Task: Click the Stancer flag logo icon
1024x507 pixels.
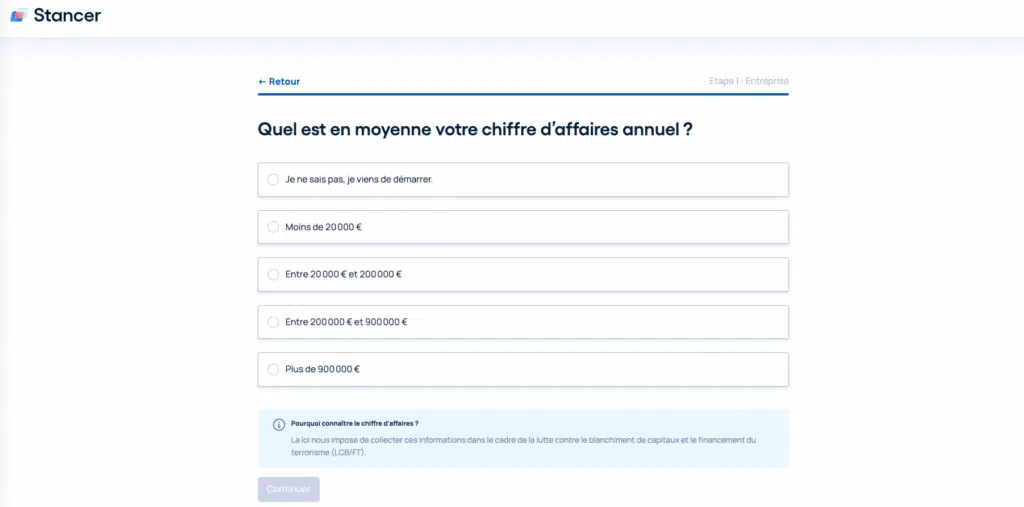Action: [x=18, y=15]
